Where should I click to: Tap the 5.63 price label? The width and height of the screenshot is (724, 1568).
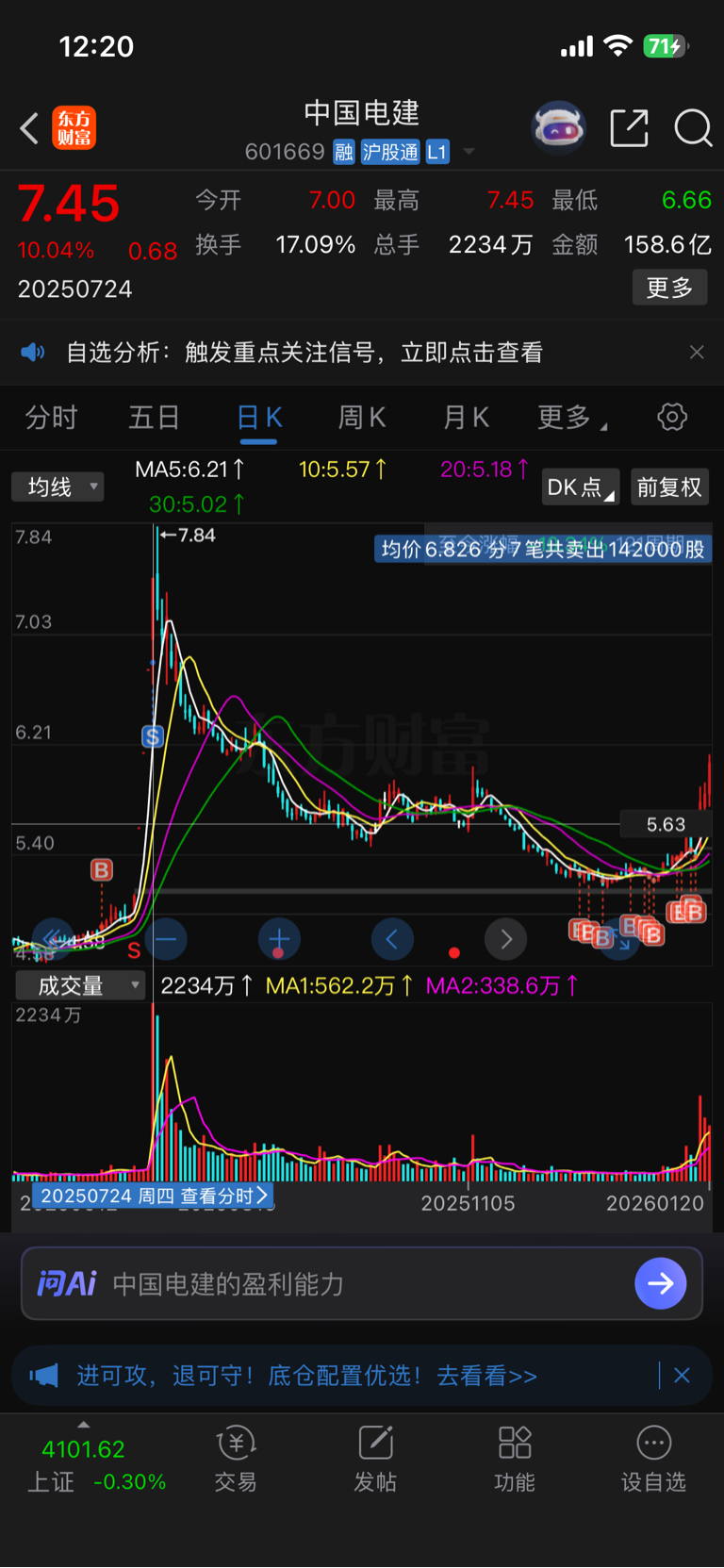coord(666,824)
